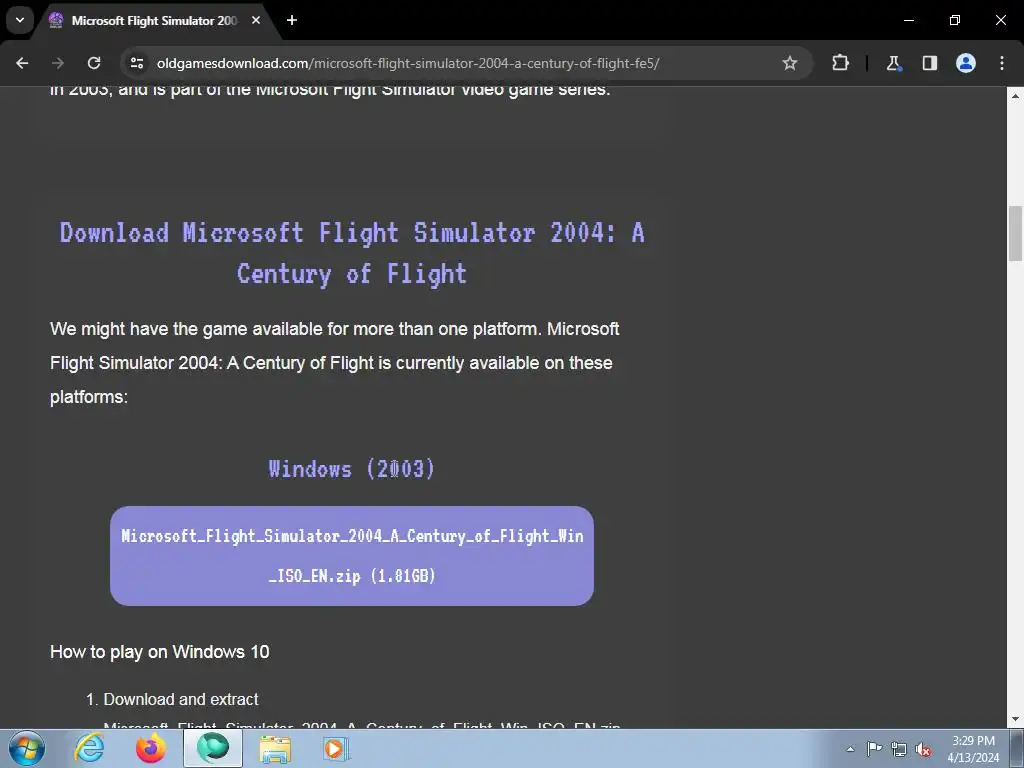Click the vertical scrollbar thumb
The image size is (1024, 768).
(x=1015, y=233)
